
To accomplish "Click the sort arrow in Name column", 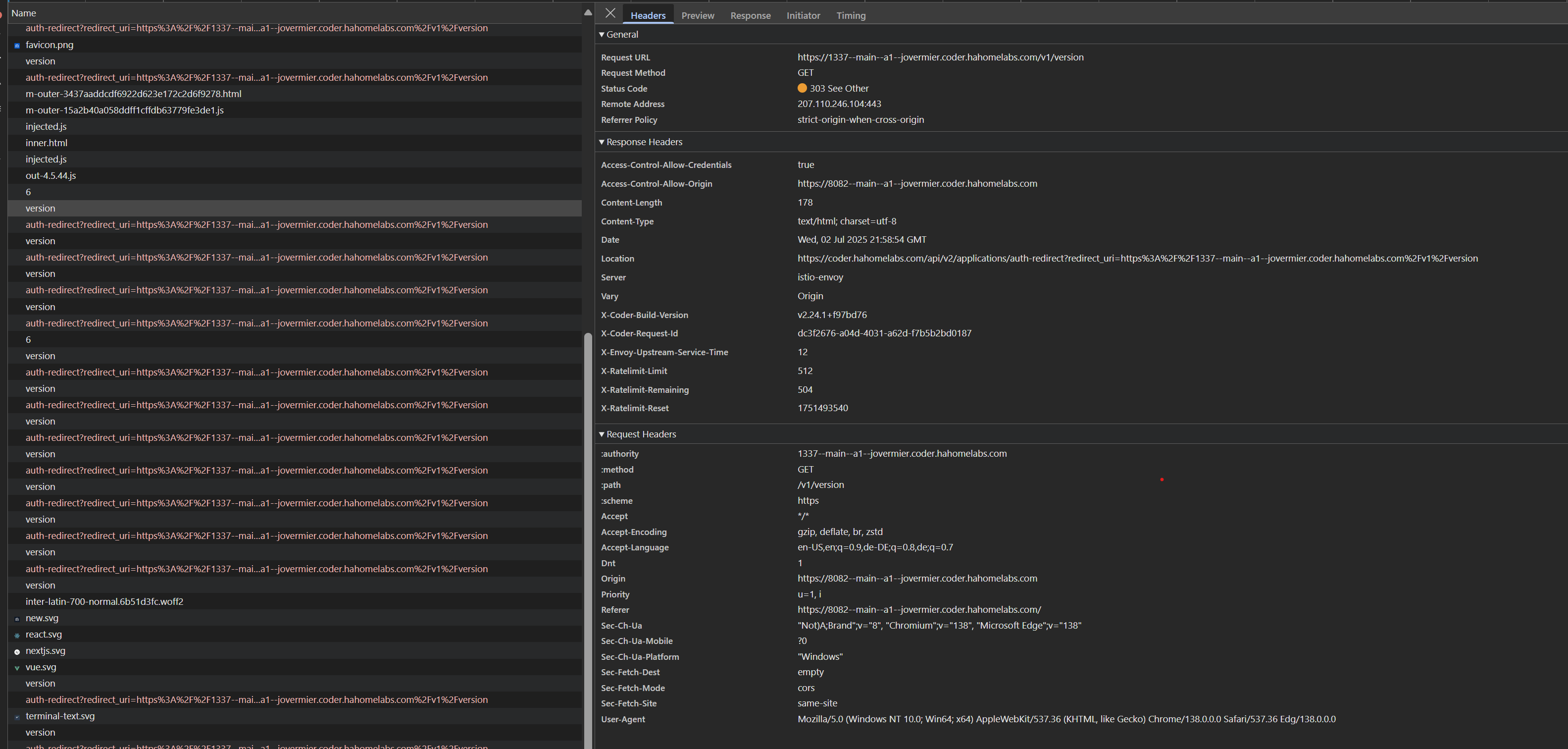I will click(587, 13).
